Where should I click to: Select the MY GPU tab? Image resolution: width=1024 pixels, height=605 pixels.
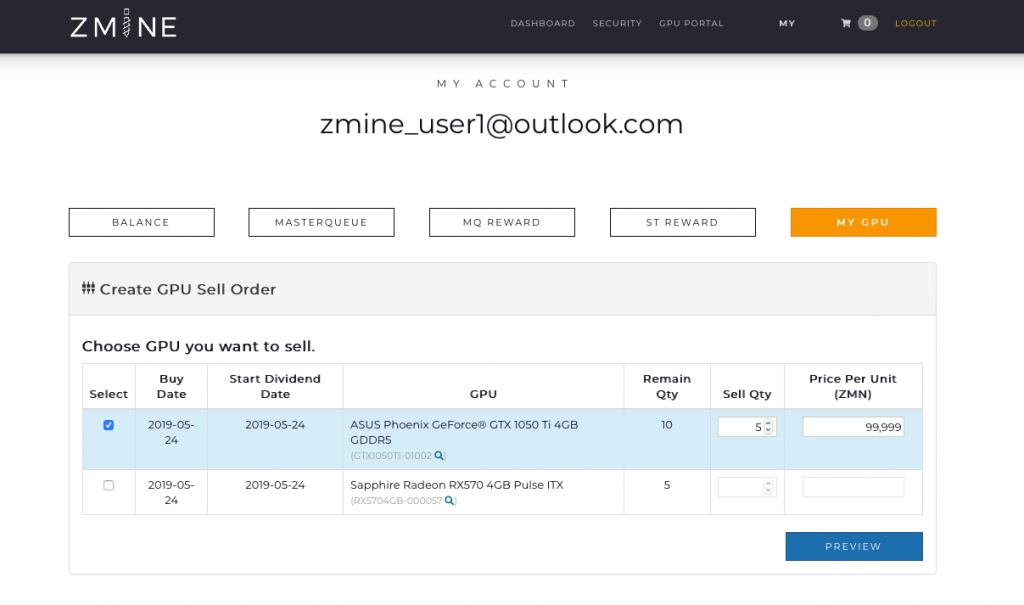coord(863,222)
